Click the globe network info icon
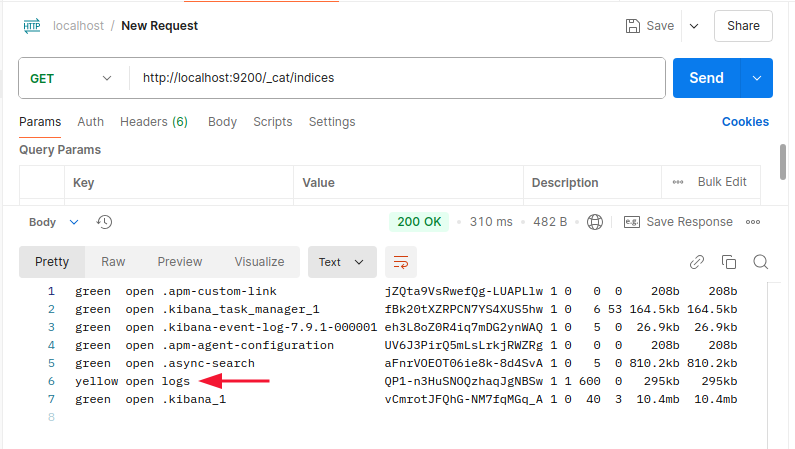Viewport: 795px width, 449px height. click(x=595, y=222)
